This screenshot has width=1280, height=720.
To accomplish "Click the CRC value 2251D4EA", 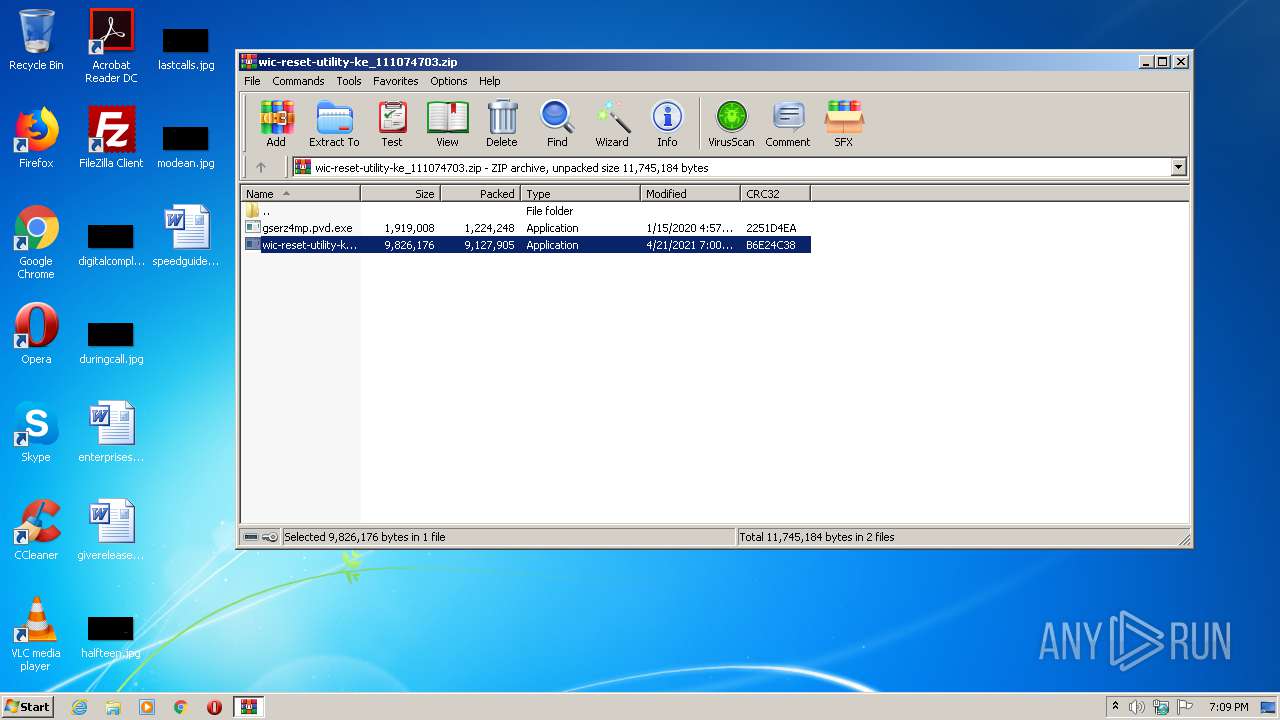I will point(771,228).
